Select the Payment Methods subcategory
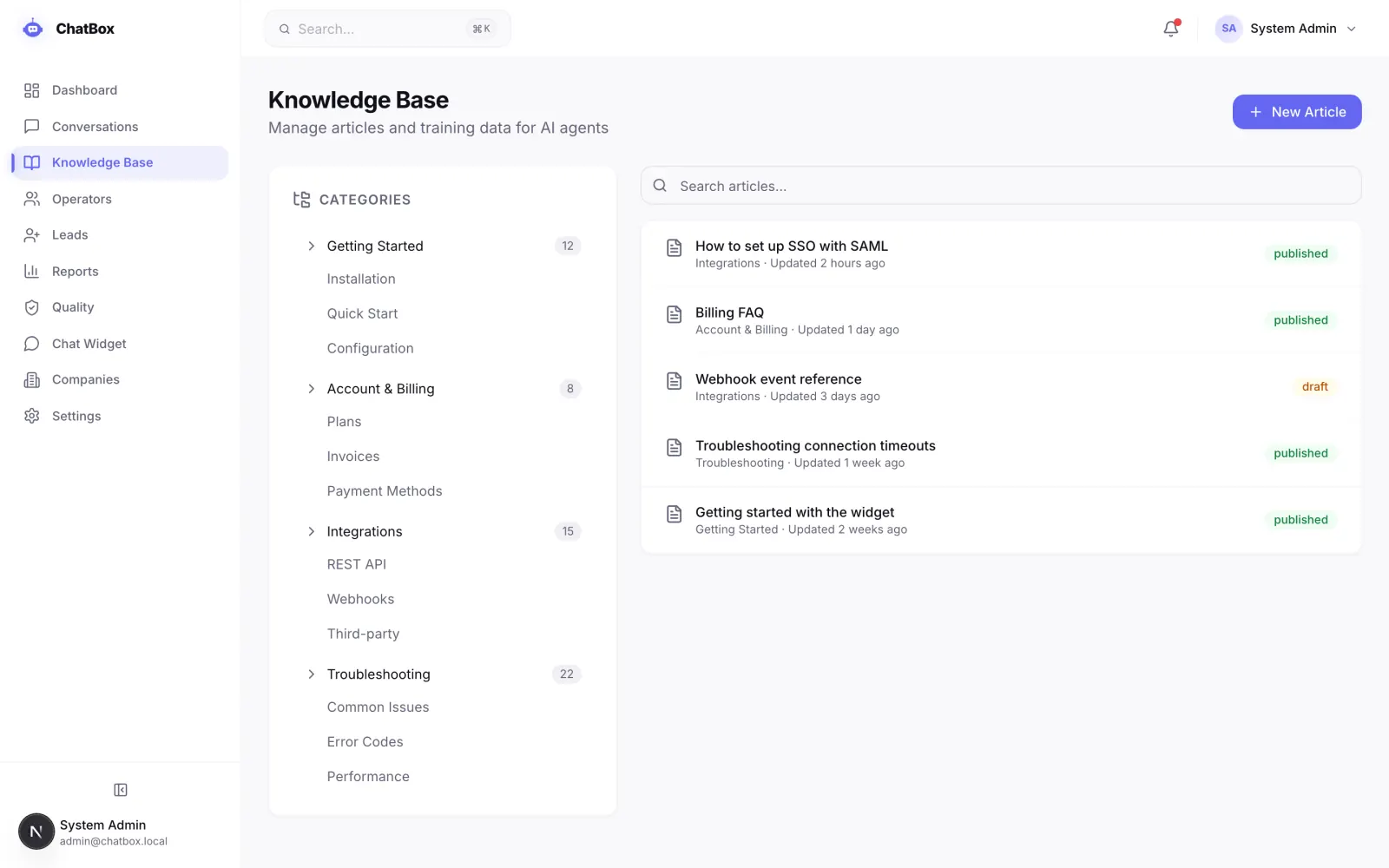This screenshot has width=1389, height=868. 385,491
